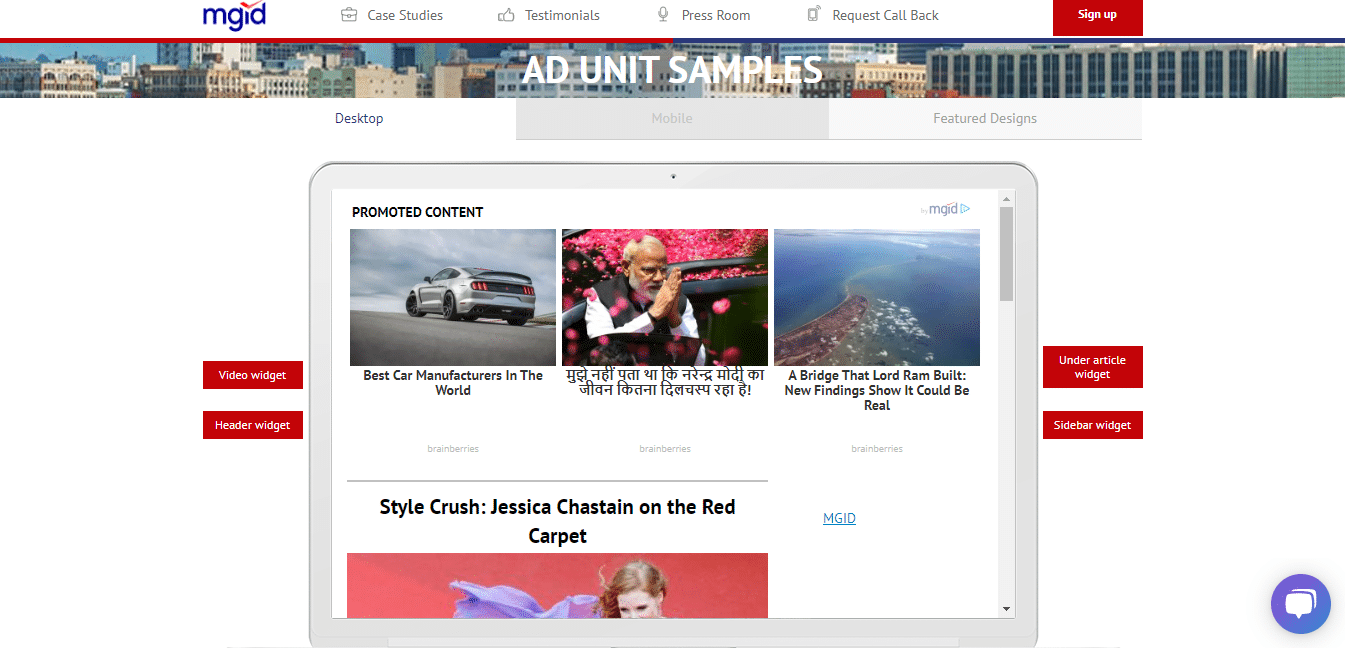1345x648 pixels.
Task: Click the Testimonials thumbs-up icon
Action: pos(506,15)
